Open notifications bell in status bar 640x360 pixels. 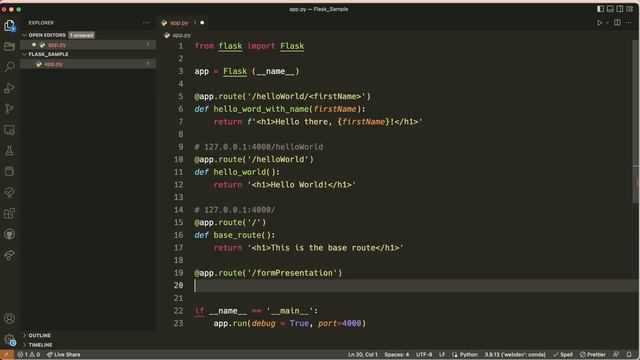pos(629,355)
